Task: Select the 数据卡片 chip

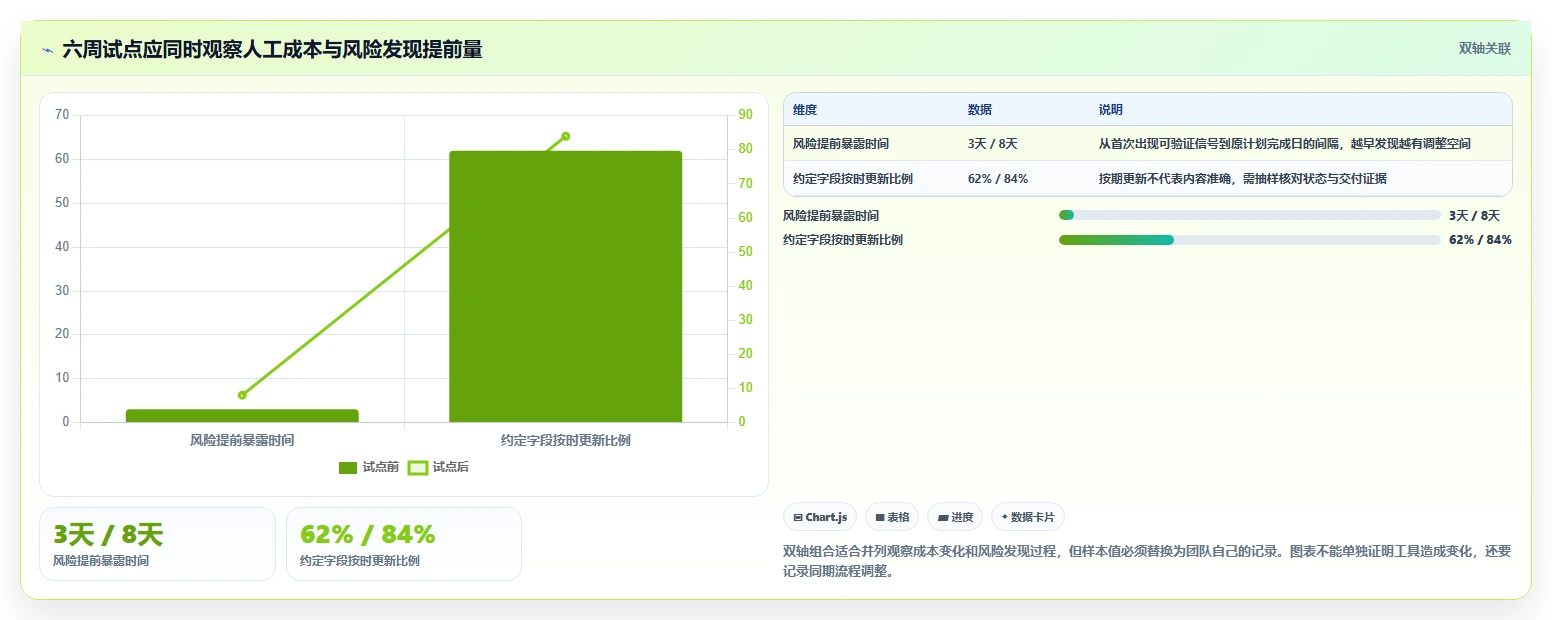Action: click(1027, 517)
